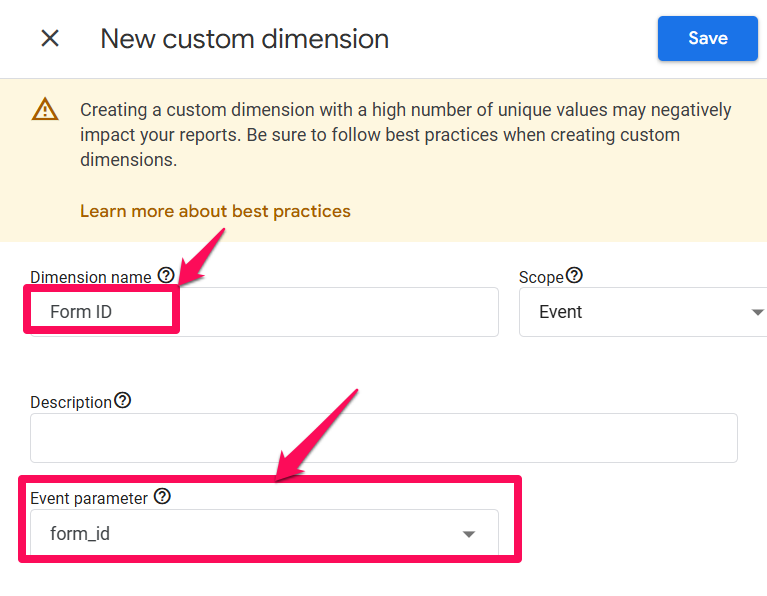Open the Event parameter form_id dropdown

pos(264,533)
